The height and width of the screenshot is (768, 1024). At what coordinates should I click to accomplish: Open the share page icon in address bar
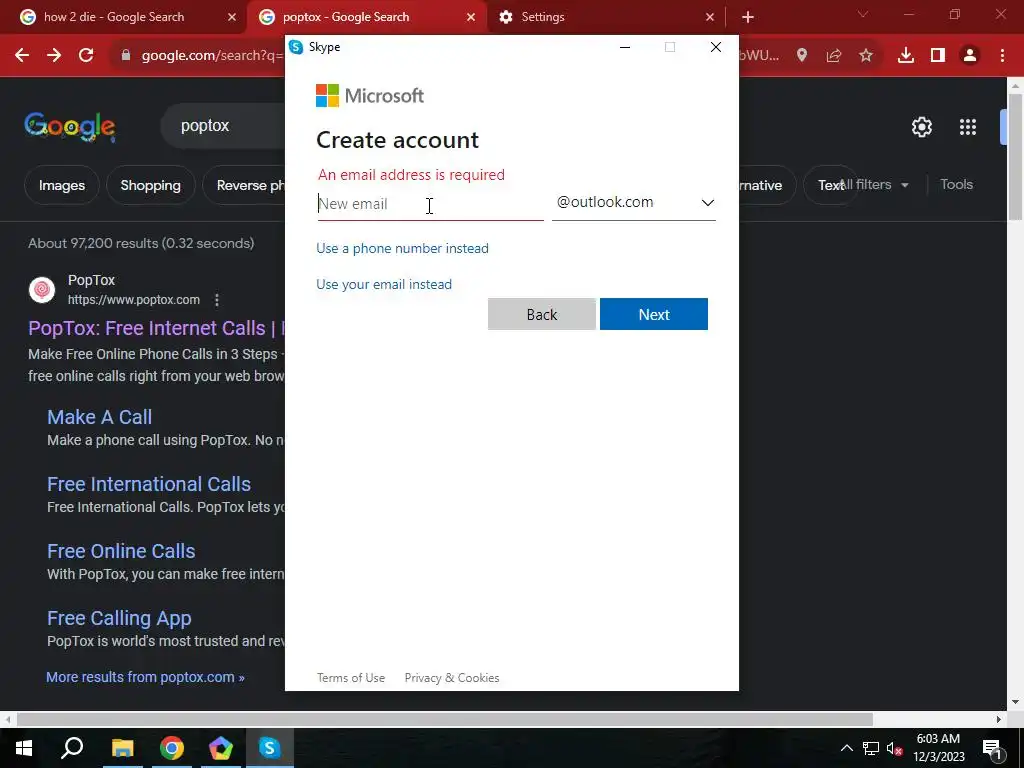pos(834,56)
